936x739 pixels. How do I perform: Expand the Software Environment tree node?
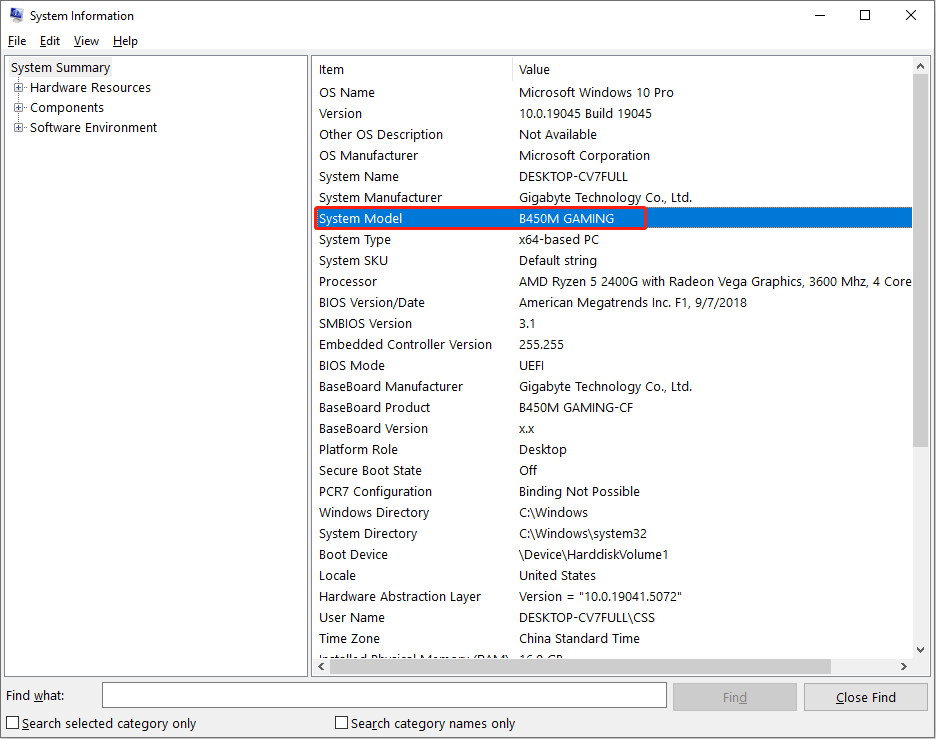click(x=20, y=127)
